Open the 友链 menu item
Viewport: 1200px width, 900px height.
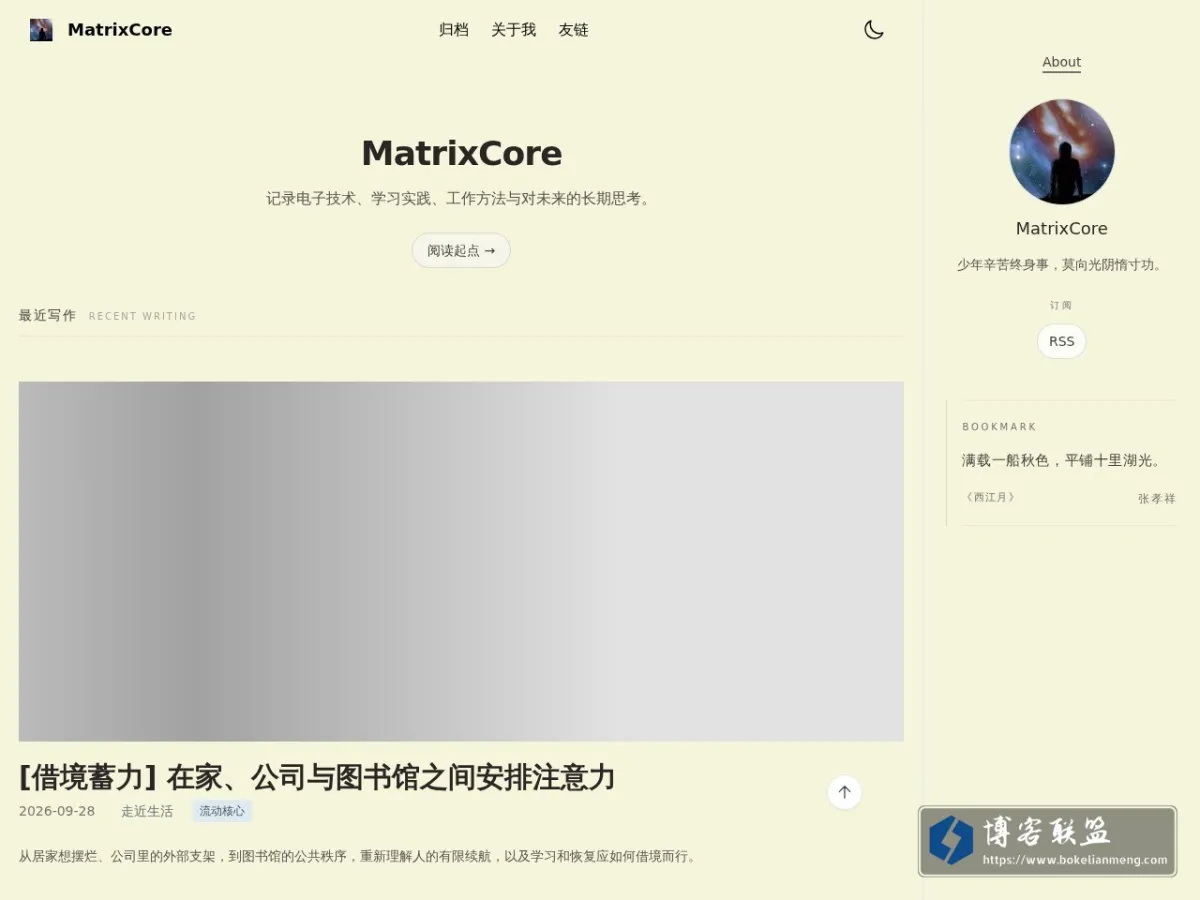click(574, 30)
